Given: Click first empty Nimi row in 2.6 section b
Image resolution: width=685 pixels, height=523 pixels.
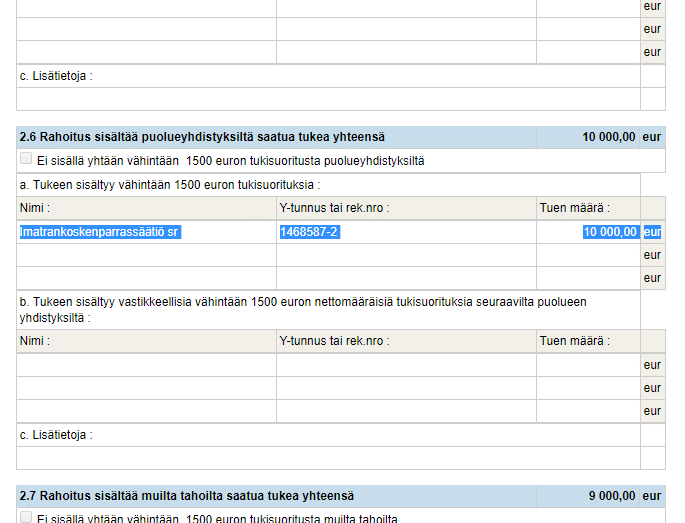Looking at the screenshot, I should (146, 365).
